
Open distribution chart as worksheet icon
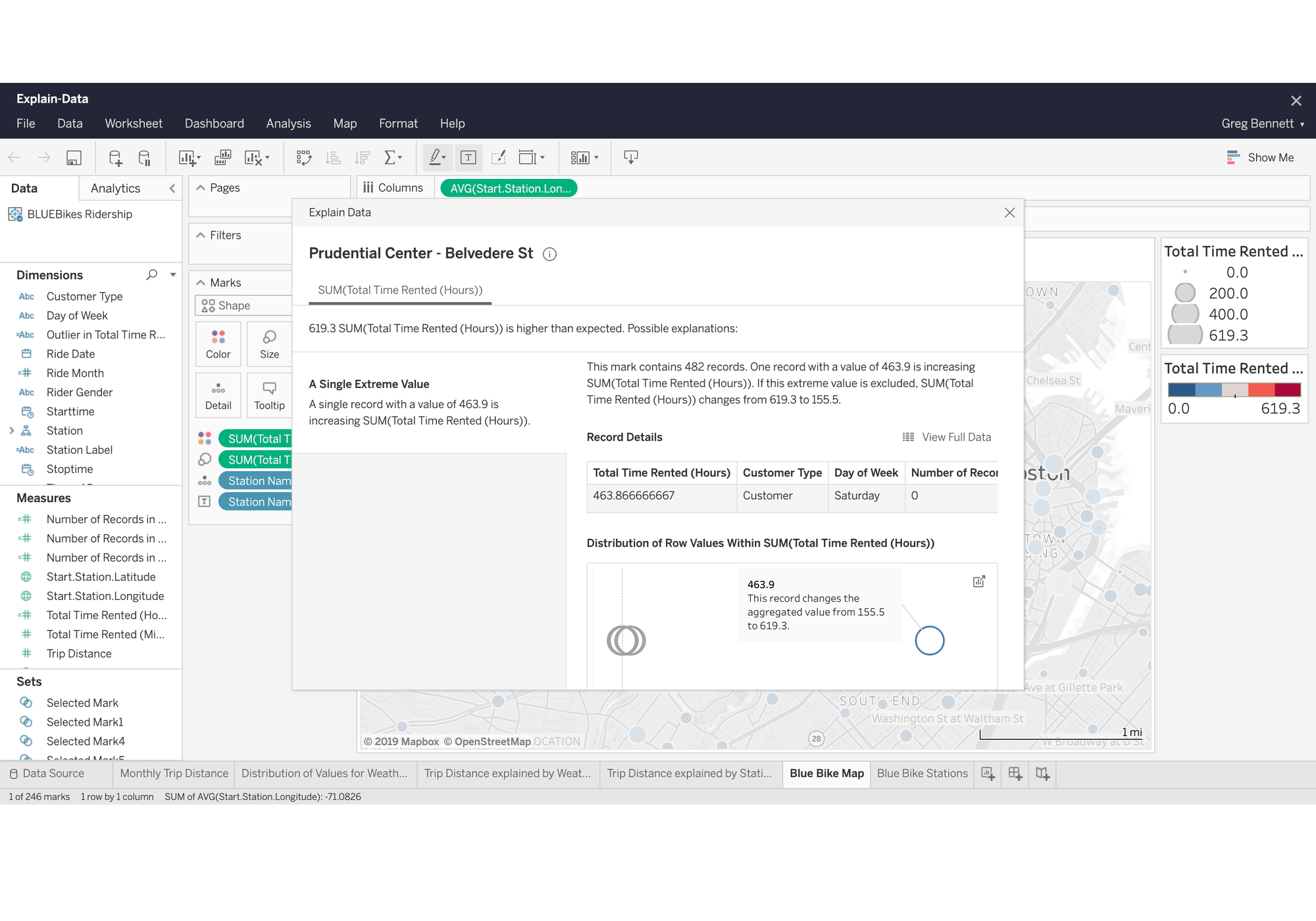click(x=978, y=582)
